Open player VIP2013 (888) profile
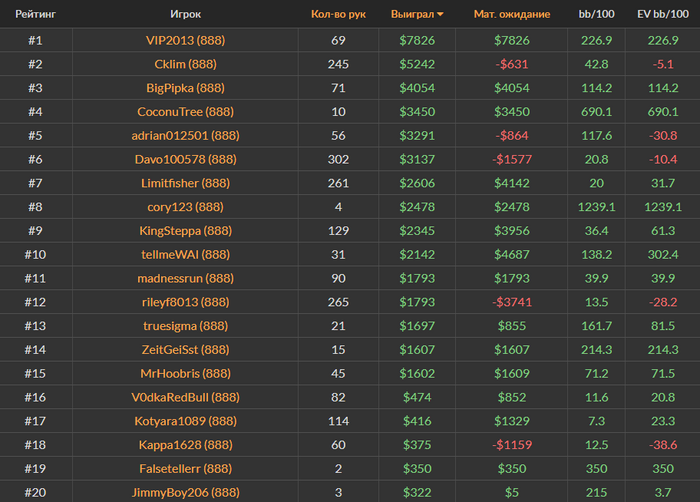The width and height of the screenshot is (700, 502). click(185, 40)
